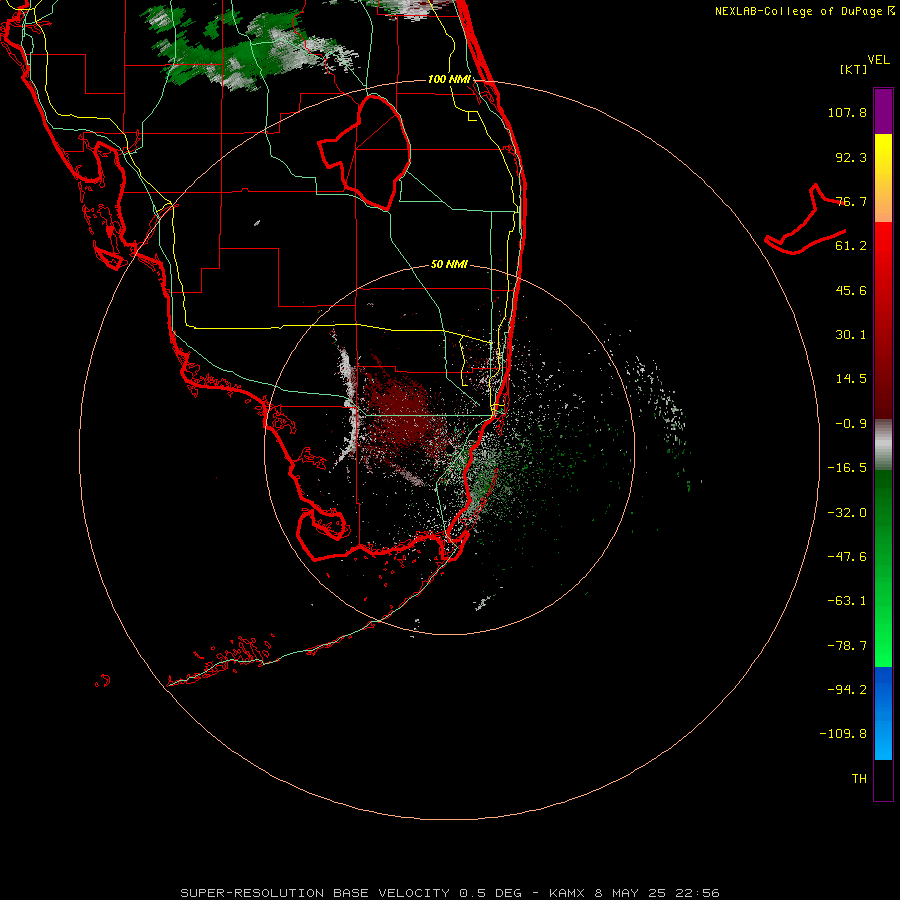
Task: Click the TH legend label
Action: point(859,779)
